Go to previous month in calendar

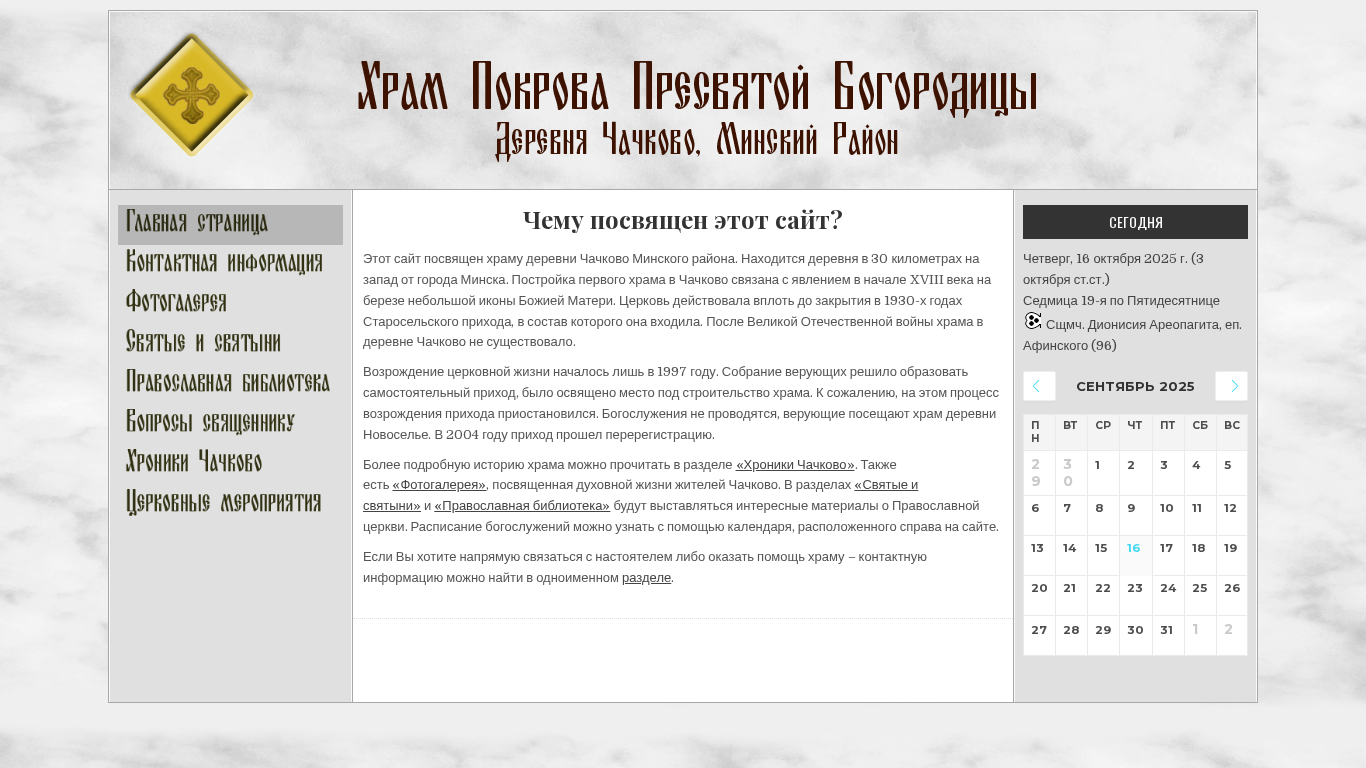point(1039,386)
